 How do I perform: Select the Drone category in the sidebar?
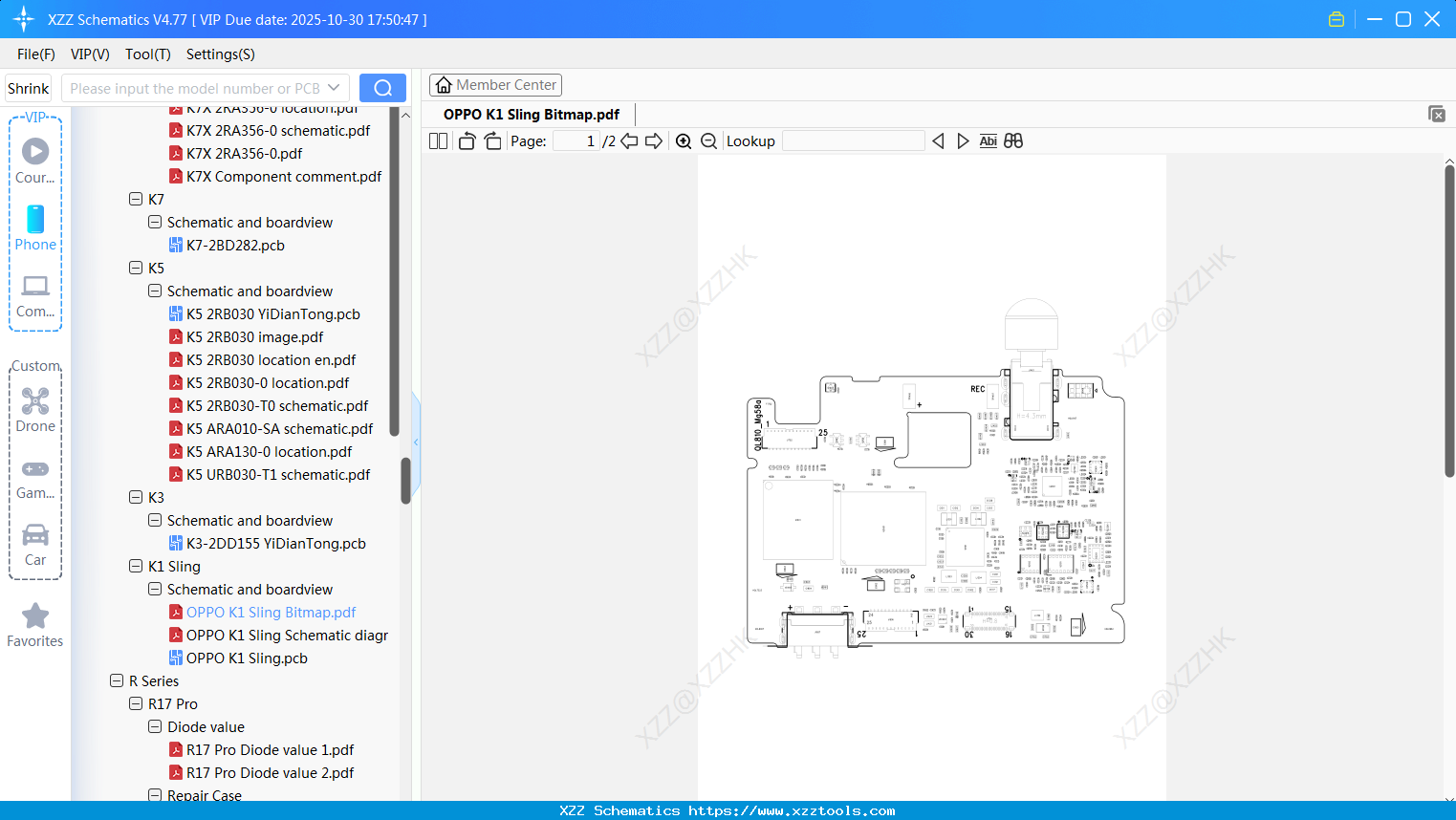pyautogui.click(x=35, y=410)
